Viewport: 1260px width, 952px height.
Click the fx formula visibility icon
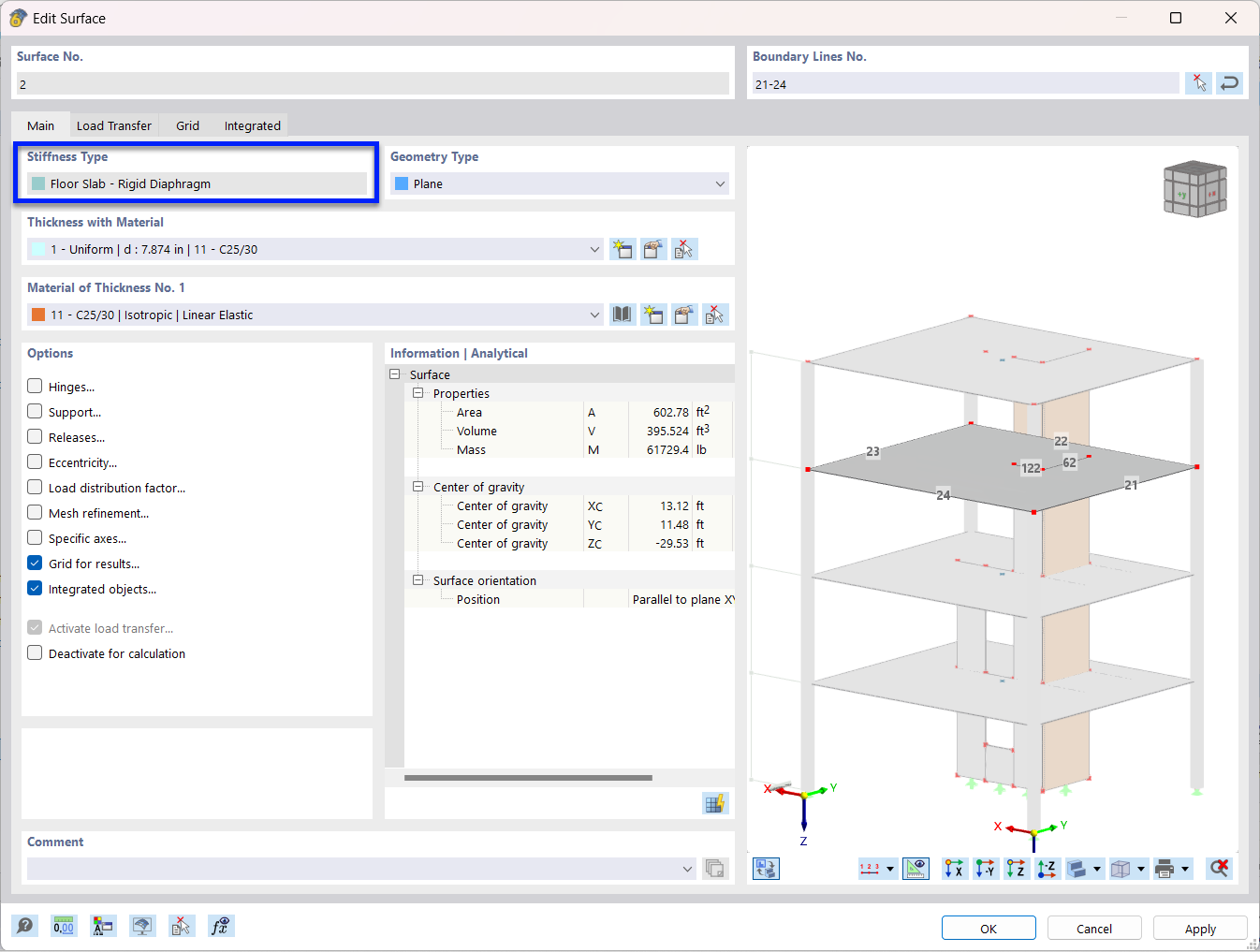pyautogui.click(x=221, y=926)
